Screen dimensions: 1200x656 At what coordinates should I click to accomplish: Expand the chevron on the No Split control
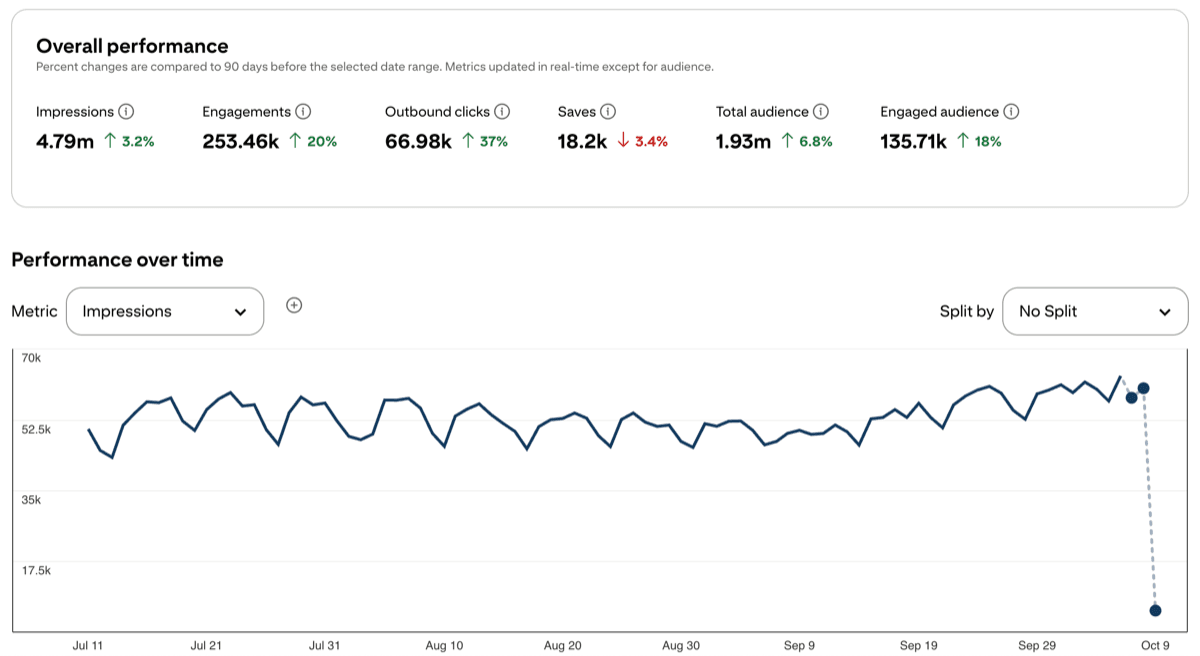[x=1164, y=311]
